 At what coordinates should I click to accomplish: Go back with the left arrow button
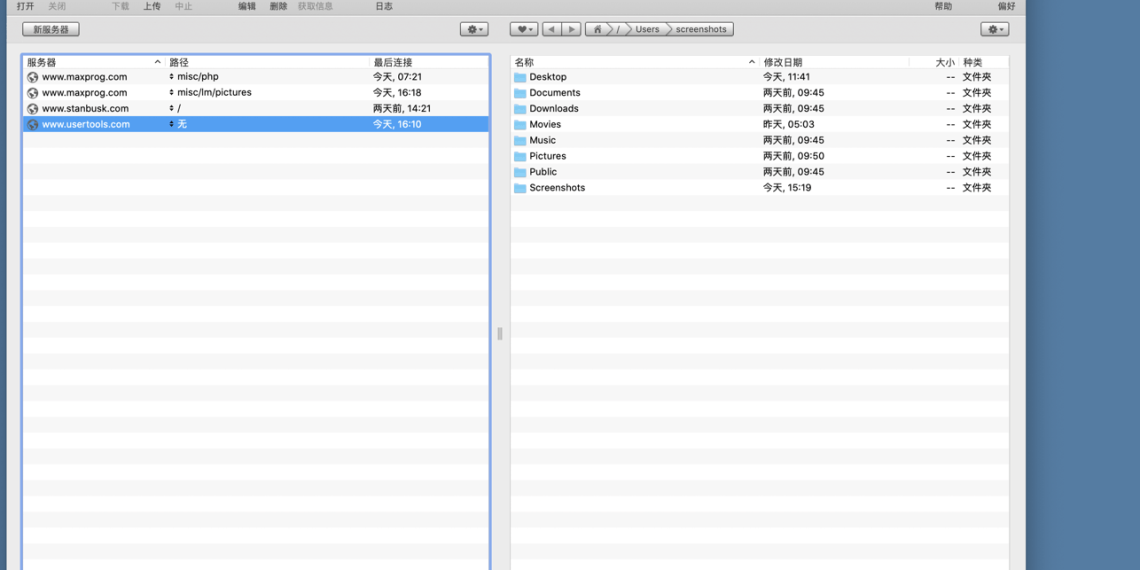coord(552,30)
